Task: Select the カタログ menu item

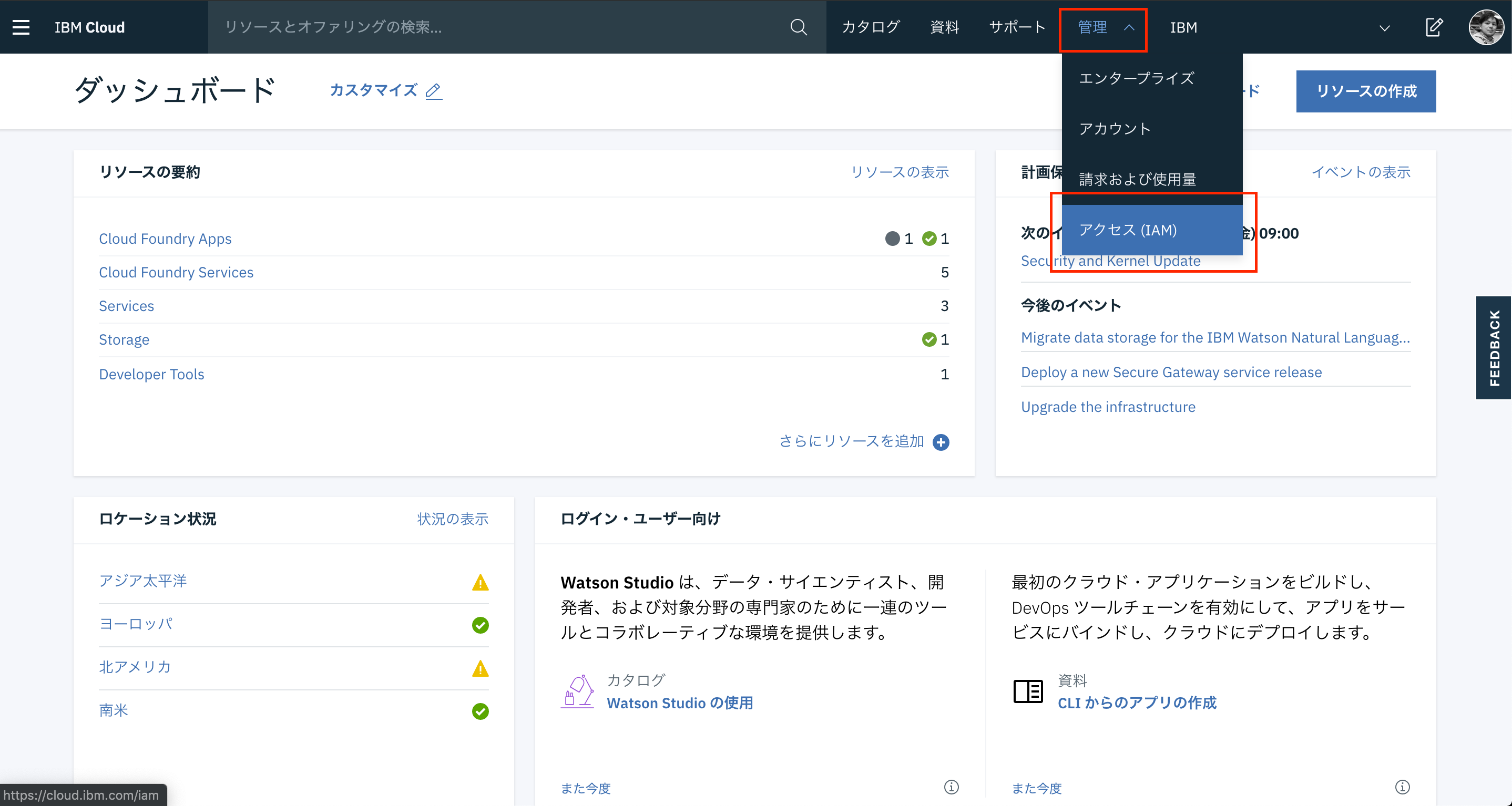Action: click(871, 27)
